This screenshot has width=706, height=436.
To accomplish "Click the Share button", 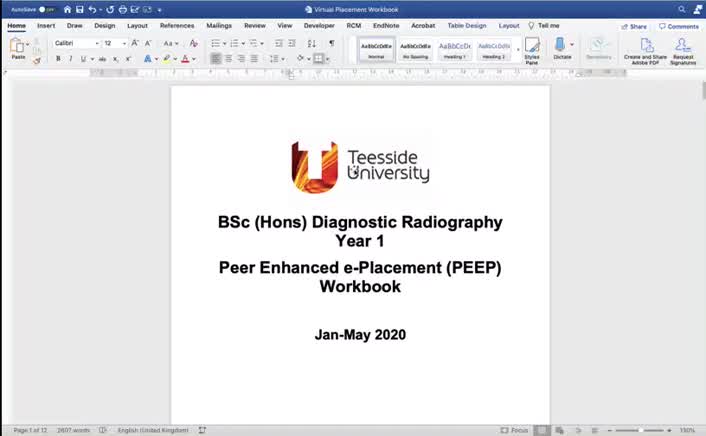I will (634, 26).
